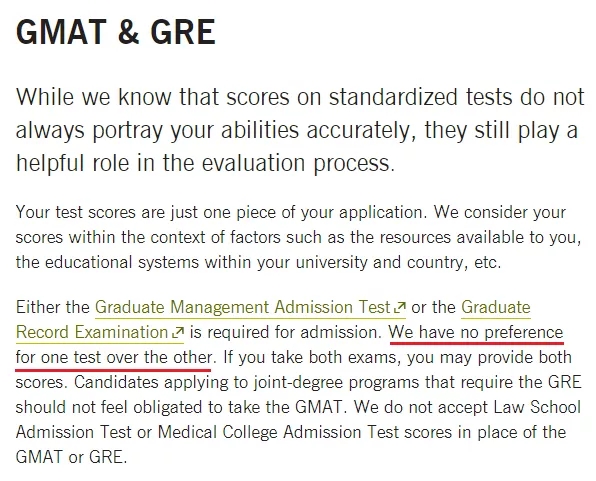Click the line starting "scores within the context"
The image size is (596, 481).
pyautogui.click(x=299, y=237)
